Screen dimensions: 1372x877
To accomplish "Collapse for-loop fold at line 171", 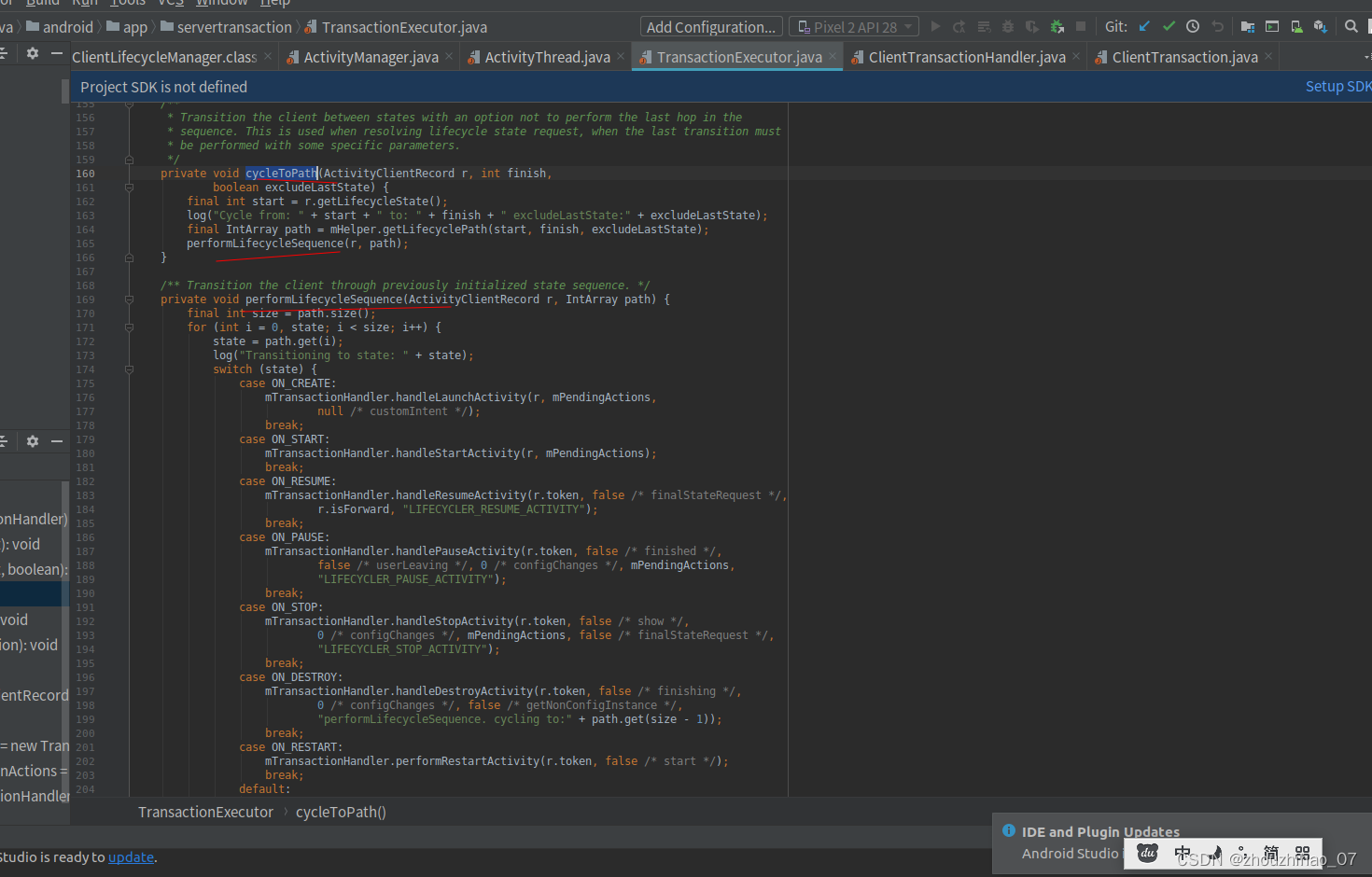I will [129, 327].
